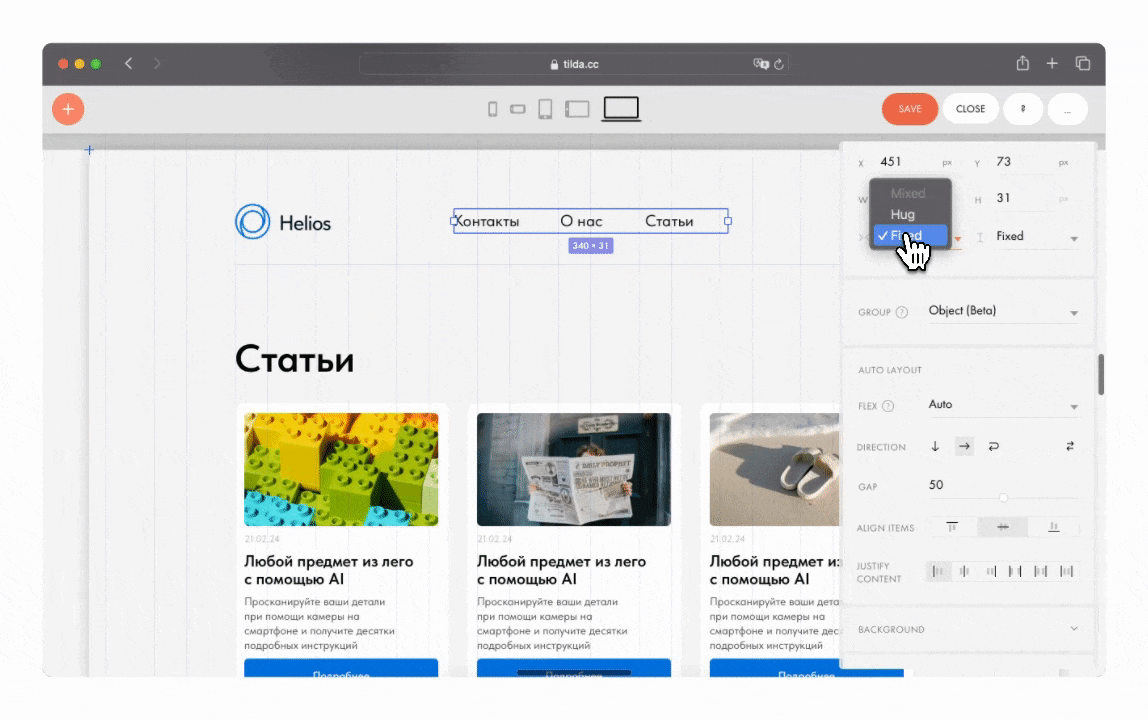The height and width of the screenshot is (720, 1148).
Task: Select the newspaper reader article image
Action: (x=574, y=470)
